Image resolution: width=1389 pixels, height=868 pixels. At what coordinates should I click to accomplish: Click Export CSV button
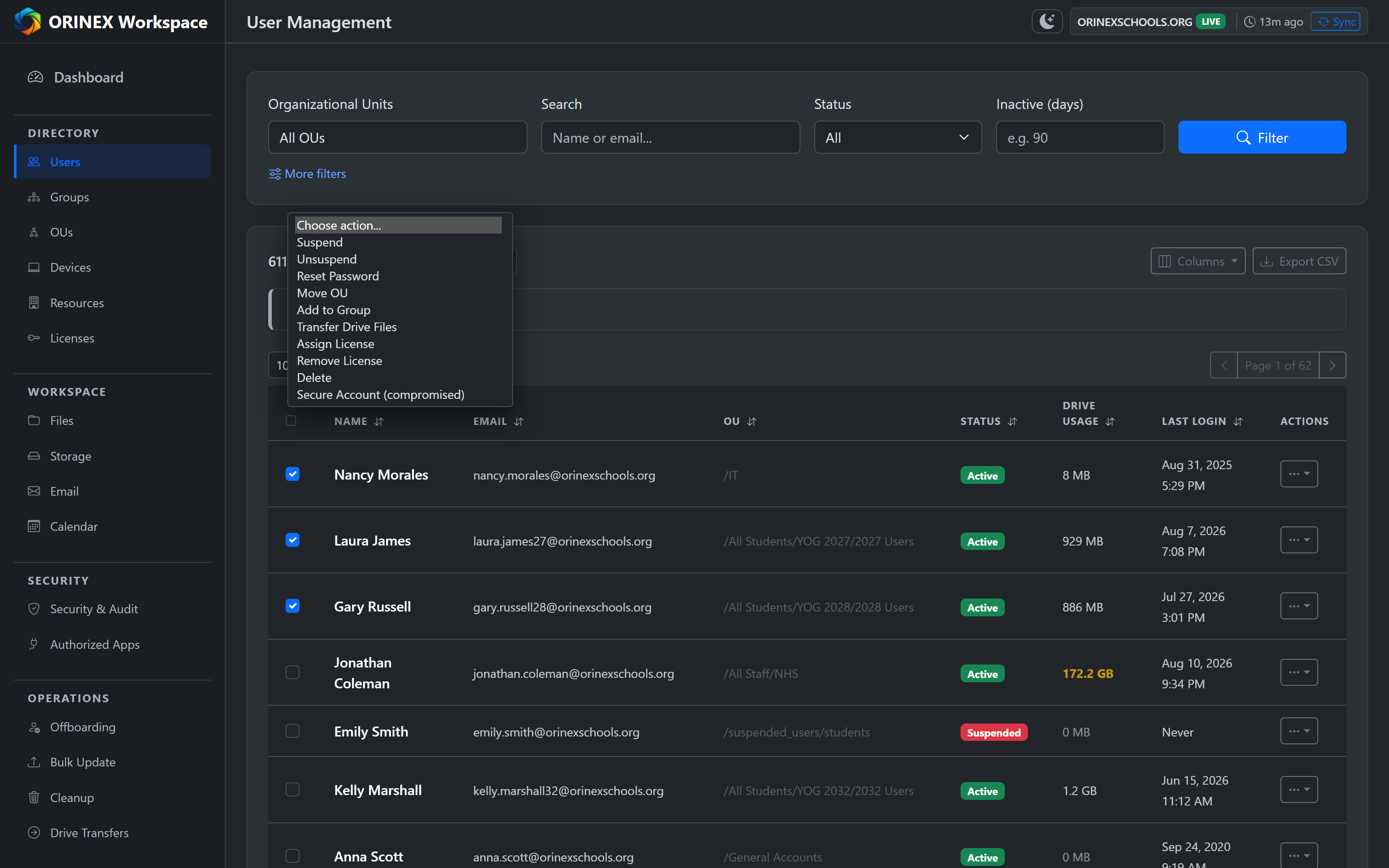(x=1299, y=261)
